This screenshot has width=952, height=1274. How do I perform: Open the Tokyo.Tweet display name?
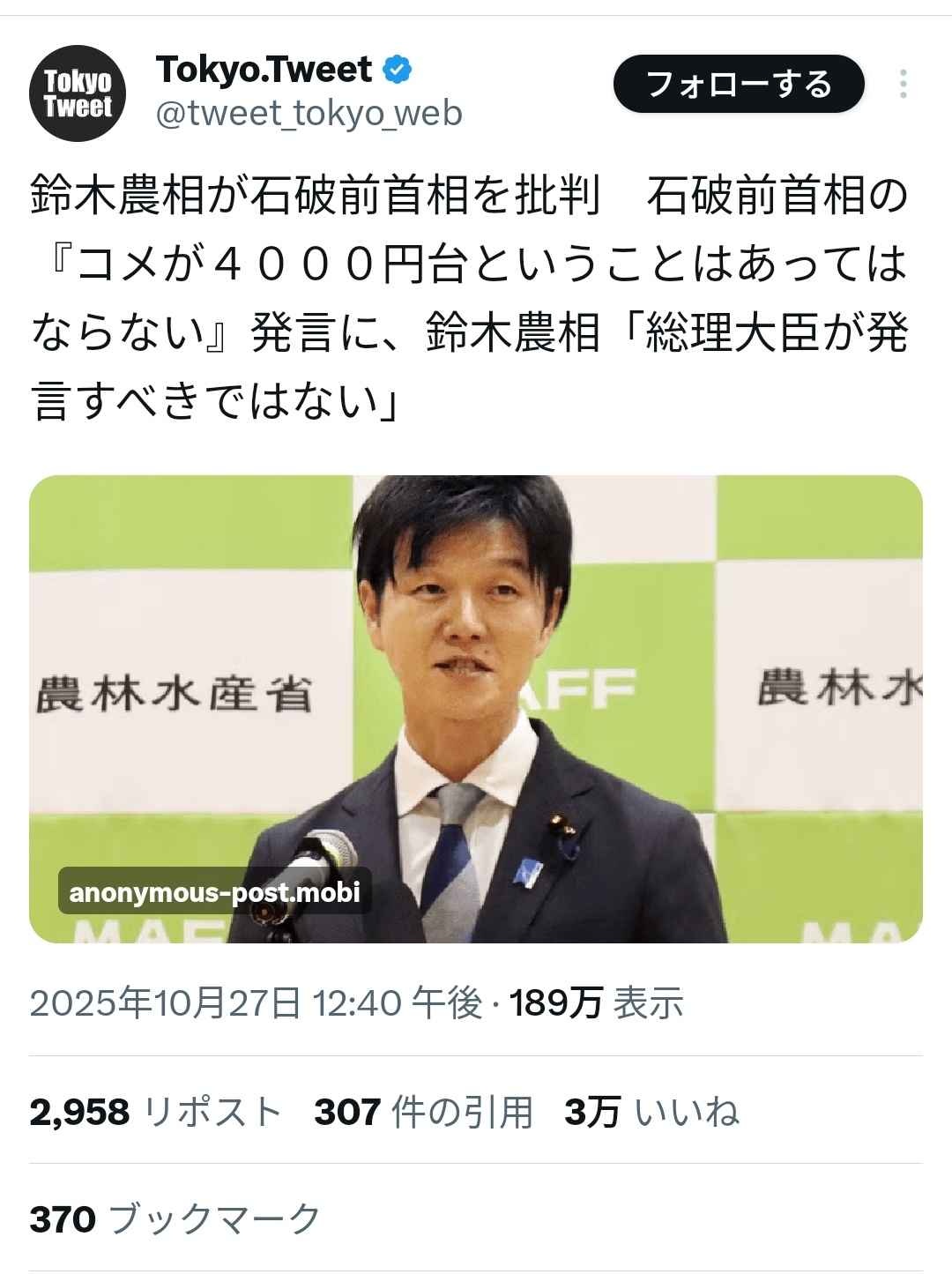click(x=264, y=69)
